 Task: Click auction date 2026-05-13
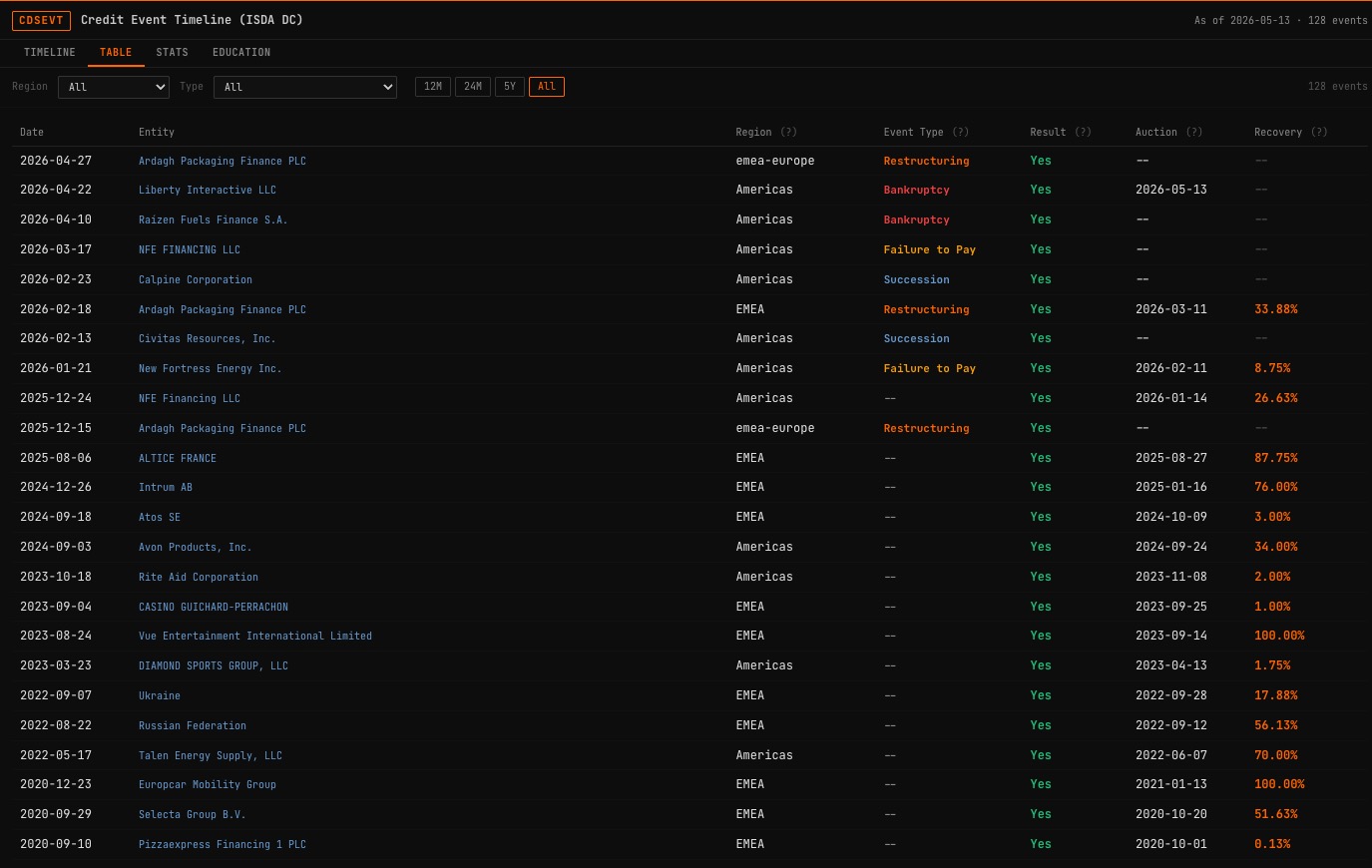click(x=1171, y=190)
